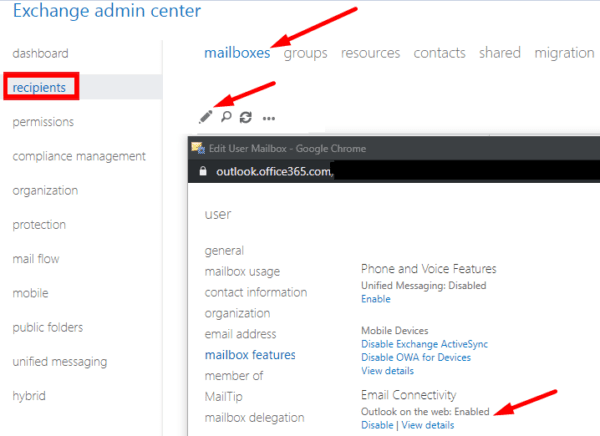The width and height of the screenshot is (600, 436).
Task: Go to unified messaging
Action: (60, 362)
